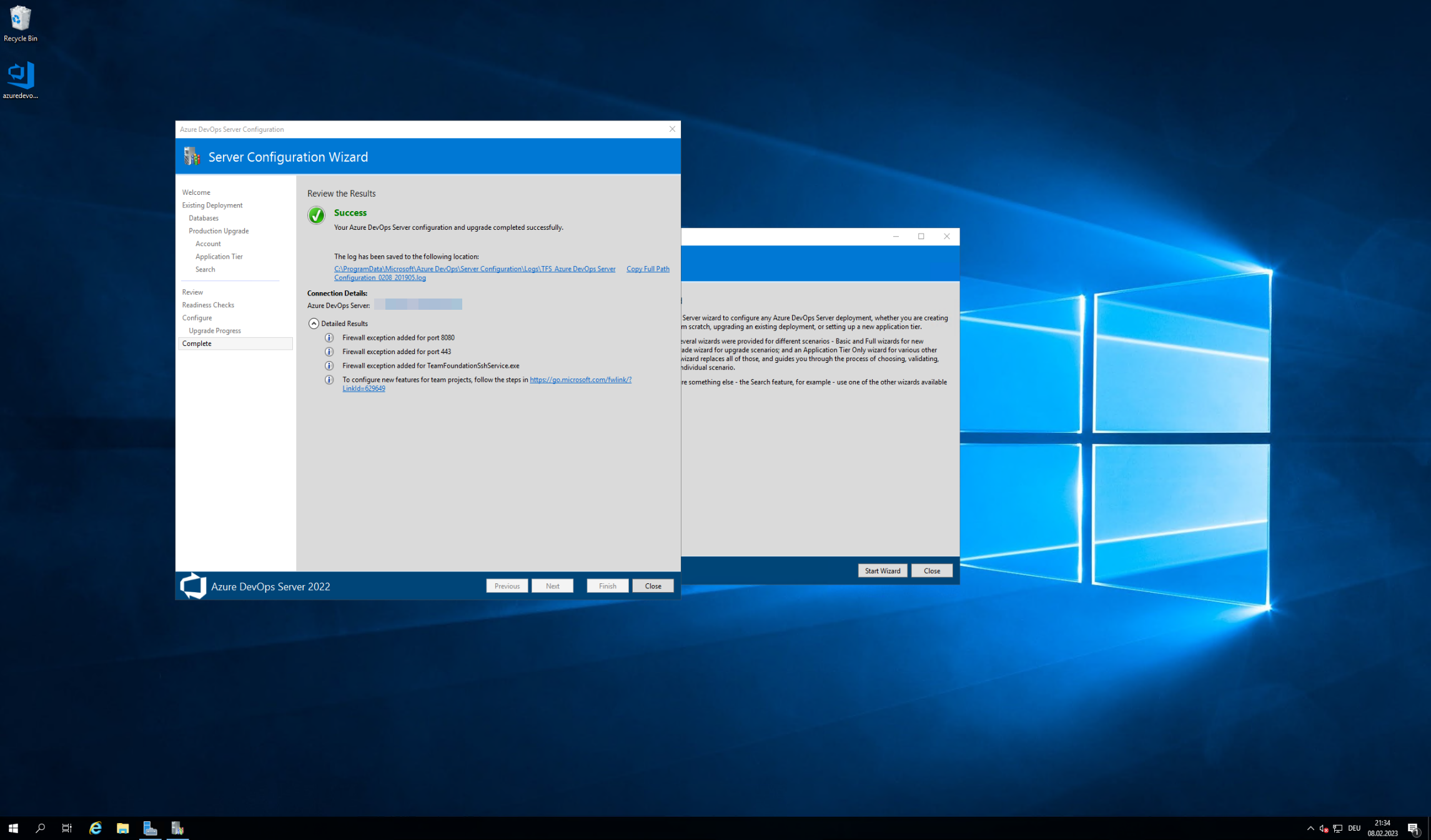This screenshot has width=1431, height=840.
Task: Click Start Wizard in the background window
Action: tap(882, 571)
